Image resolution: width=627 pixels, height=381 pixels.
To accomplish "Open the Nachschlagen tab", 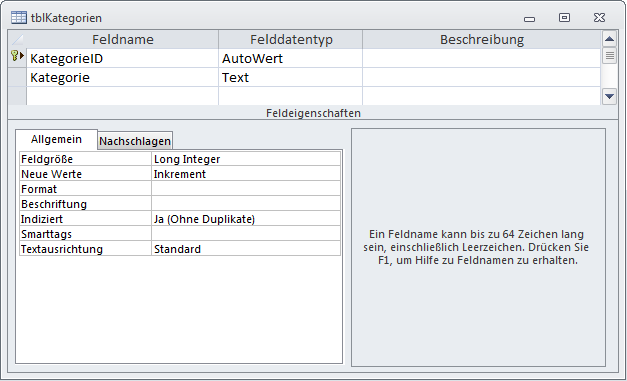I will tap(135, 141).
